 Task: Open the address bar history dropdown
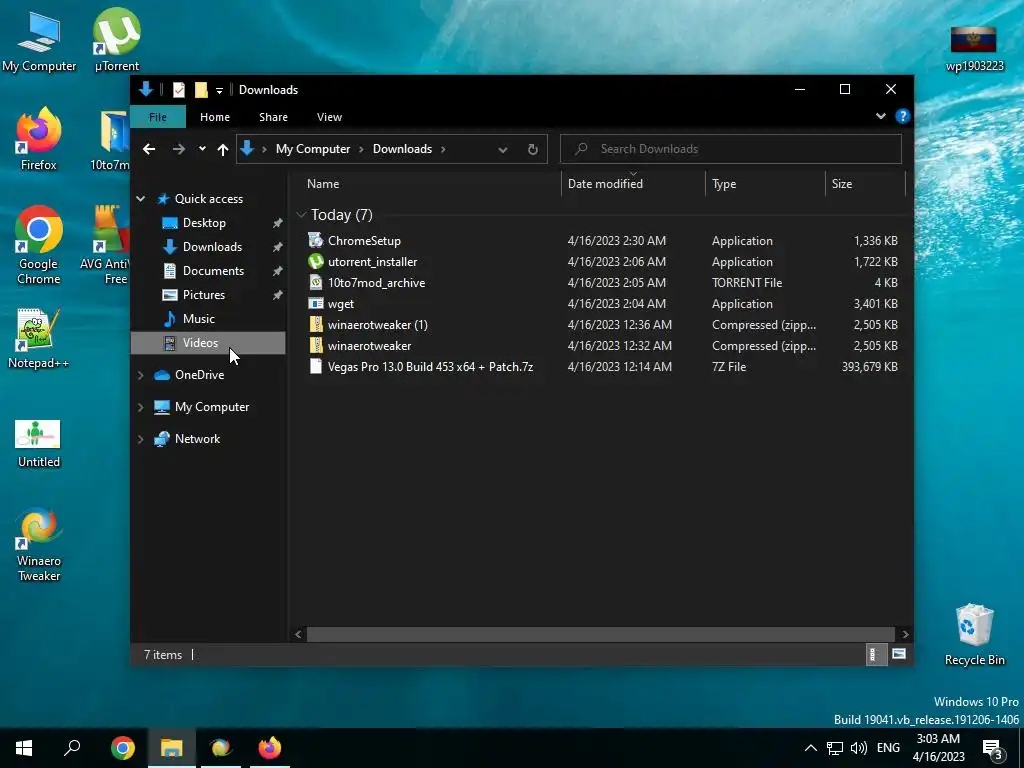(502, 149)
